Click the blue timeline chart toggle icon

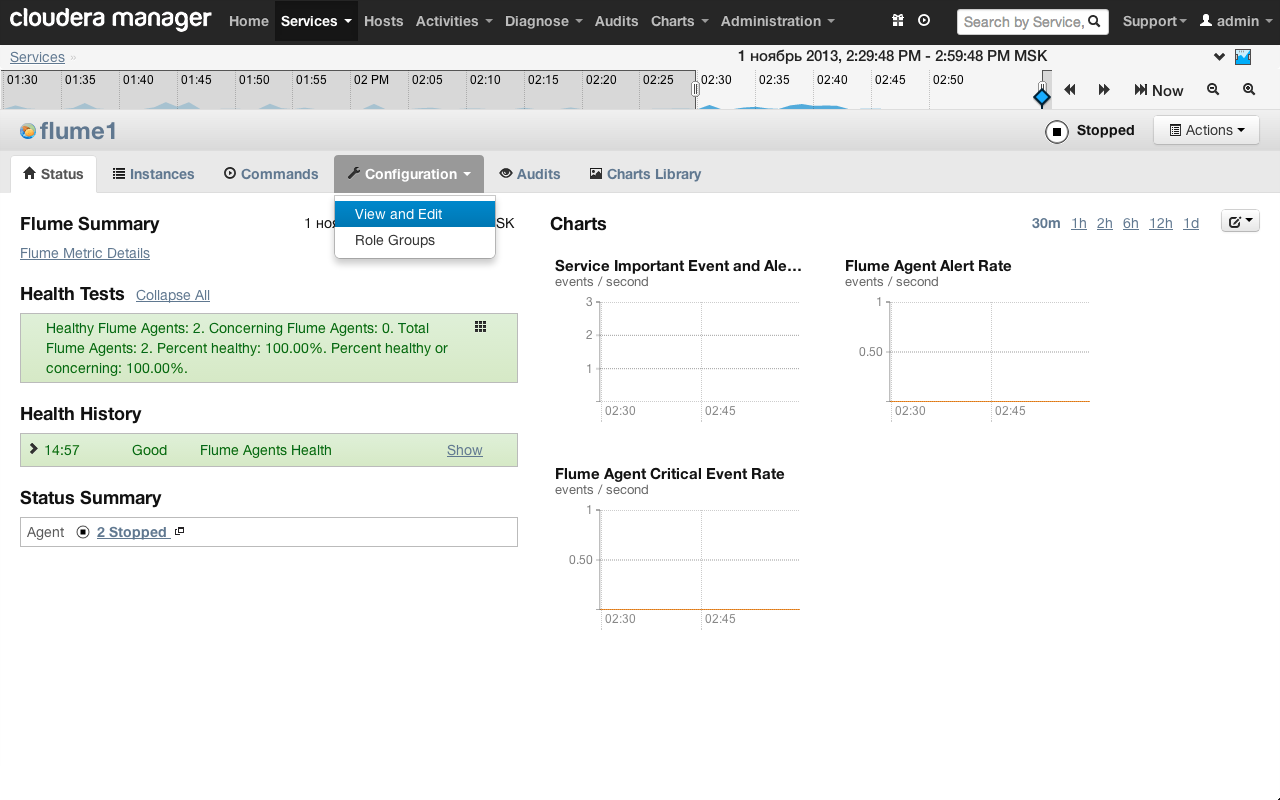click(1243, 57)
